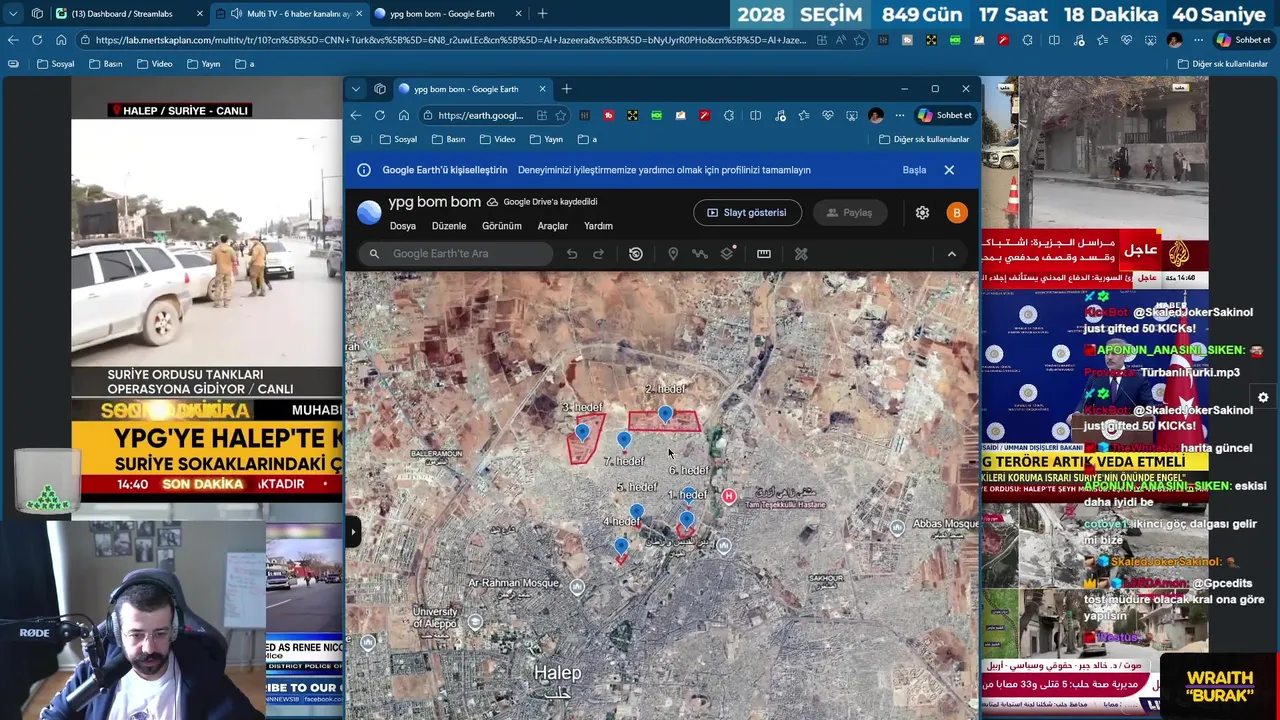This screenshot has width=1280, height=720.
Task: Open Video bookmarks folder in front window
Action: pos(497,139)
